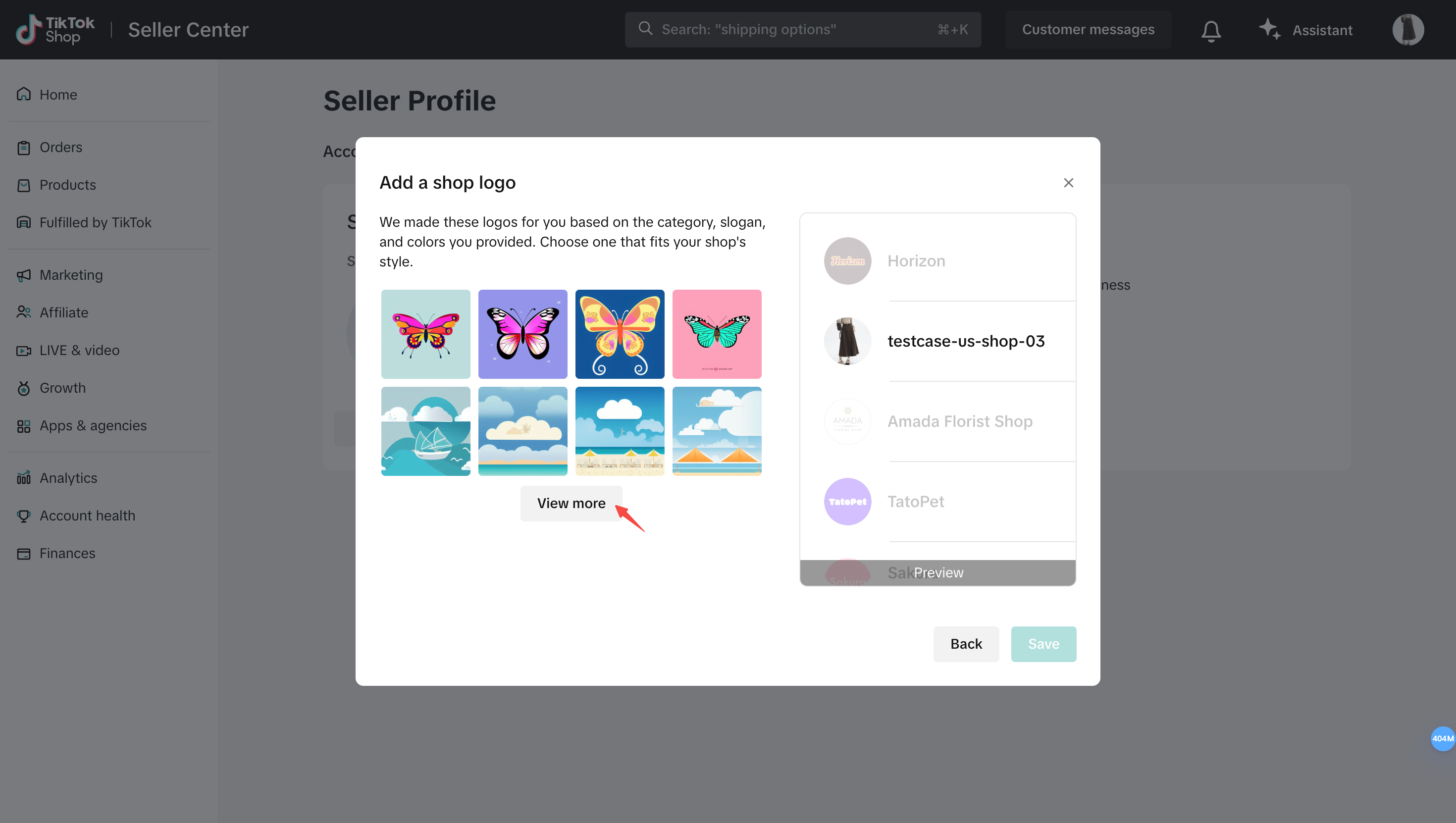
Task: Click the profile avatar in header
Action: pos(1407,29)
